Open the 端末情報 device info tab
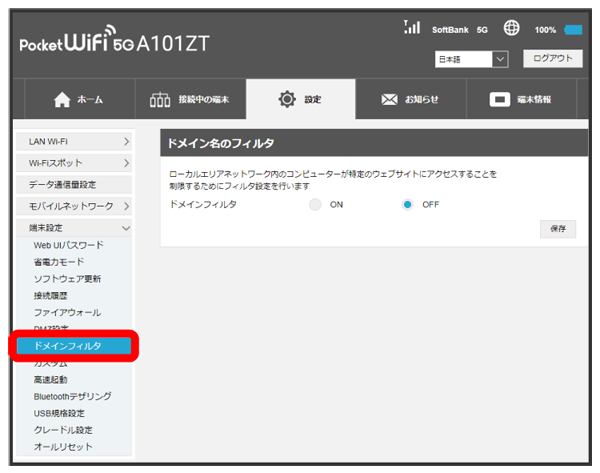 pos(520,100)
